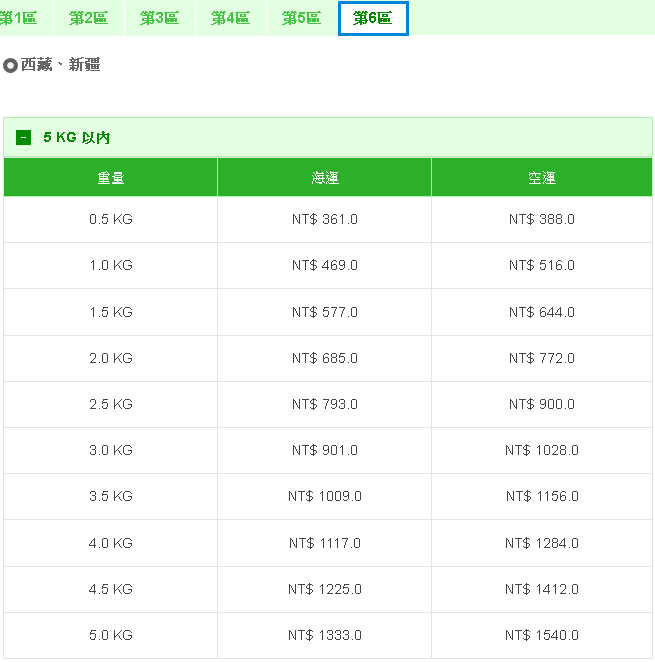Click sea freight price NT$ 901.0
Image resolution: width=655 pixels, height=662 pixels.
[324, 450]
